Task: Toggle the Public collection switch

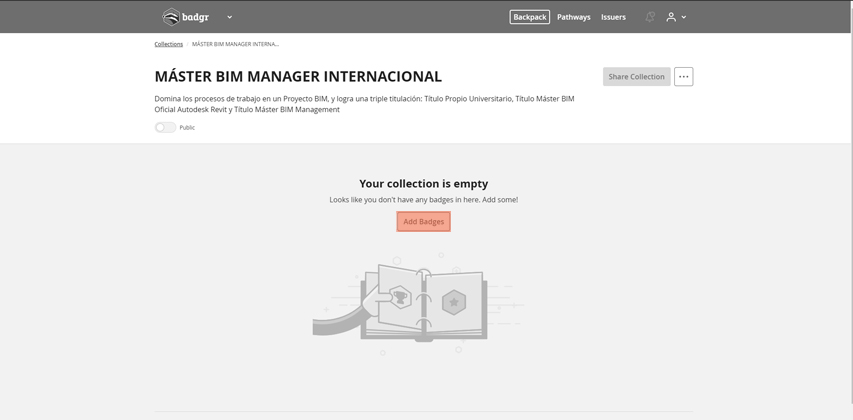Action: point(165,127)
